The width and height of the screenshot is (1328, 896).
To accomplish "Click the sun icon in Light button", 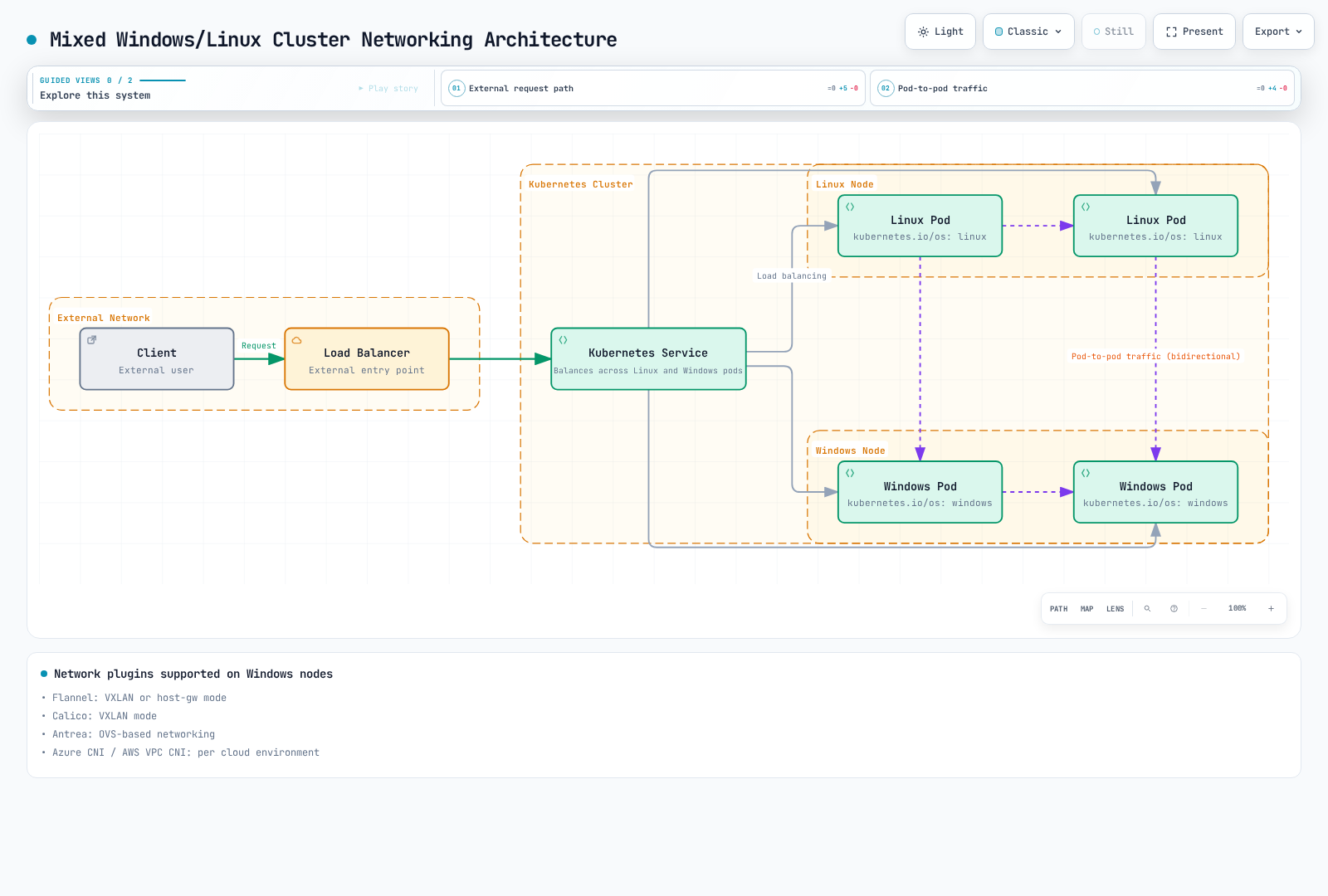I will (x=923, y=32).
